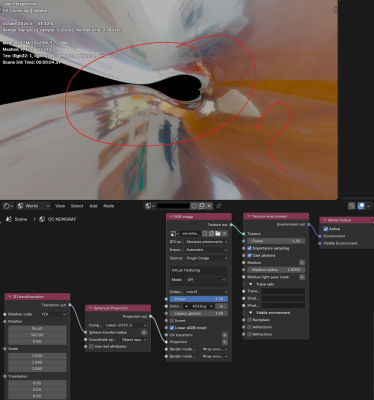Open the second Border mode Wrap around dropdown
The width and height of the screenshot is (374, 400).
[214, 356]
